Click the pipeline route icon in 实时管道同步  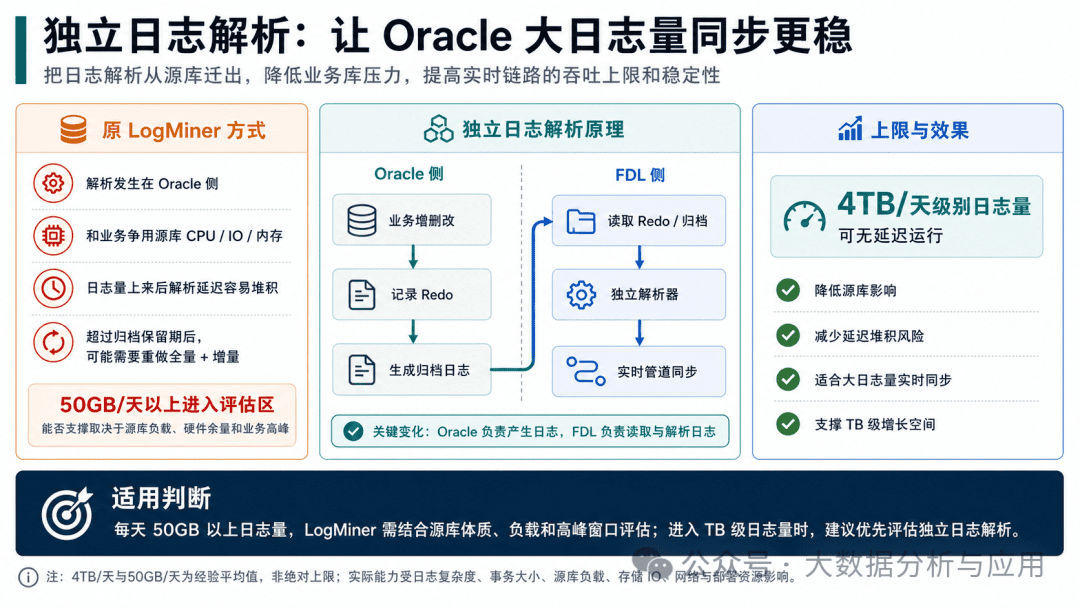(x=585, y=371)
